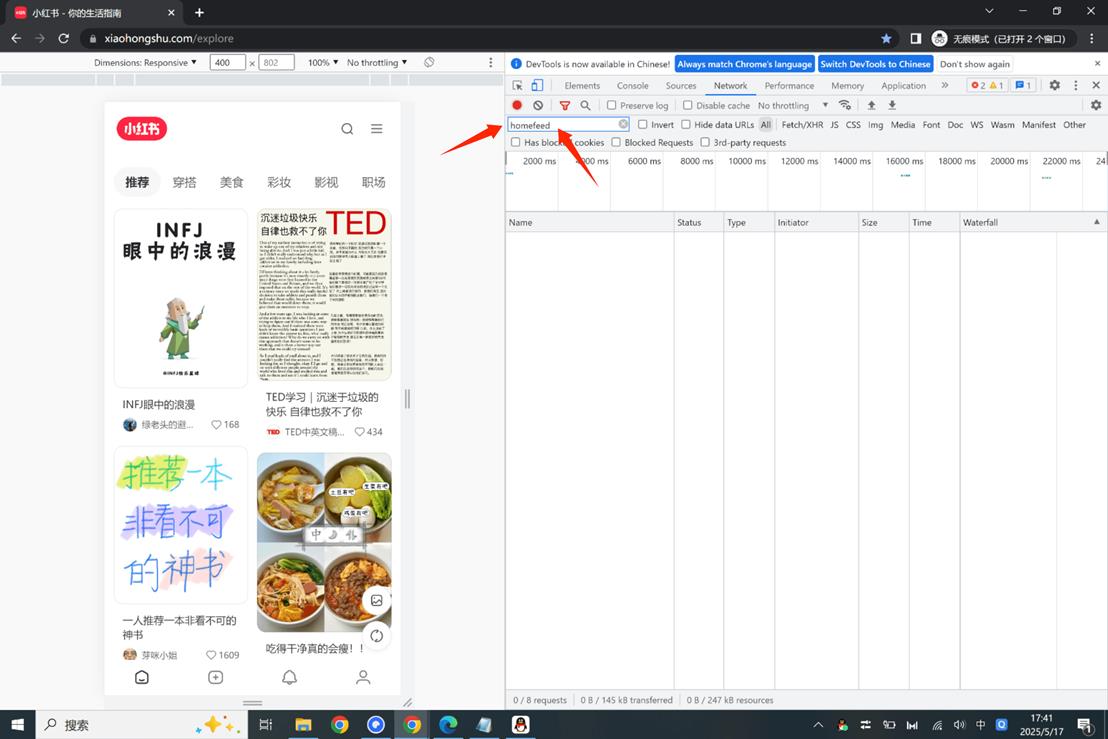1108x739 pixels.
Task: Toggle the network filter funnel icon
Action: [x=565, y=105]
